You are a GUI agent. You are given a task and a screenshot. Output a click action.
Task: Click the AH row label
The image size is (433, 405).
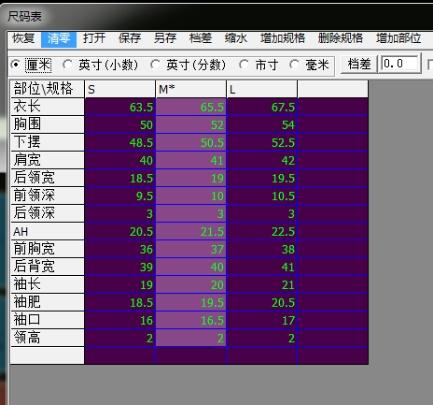point(47,231)
